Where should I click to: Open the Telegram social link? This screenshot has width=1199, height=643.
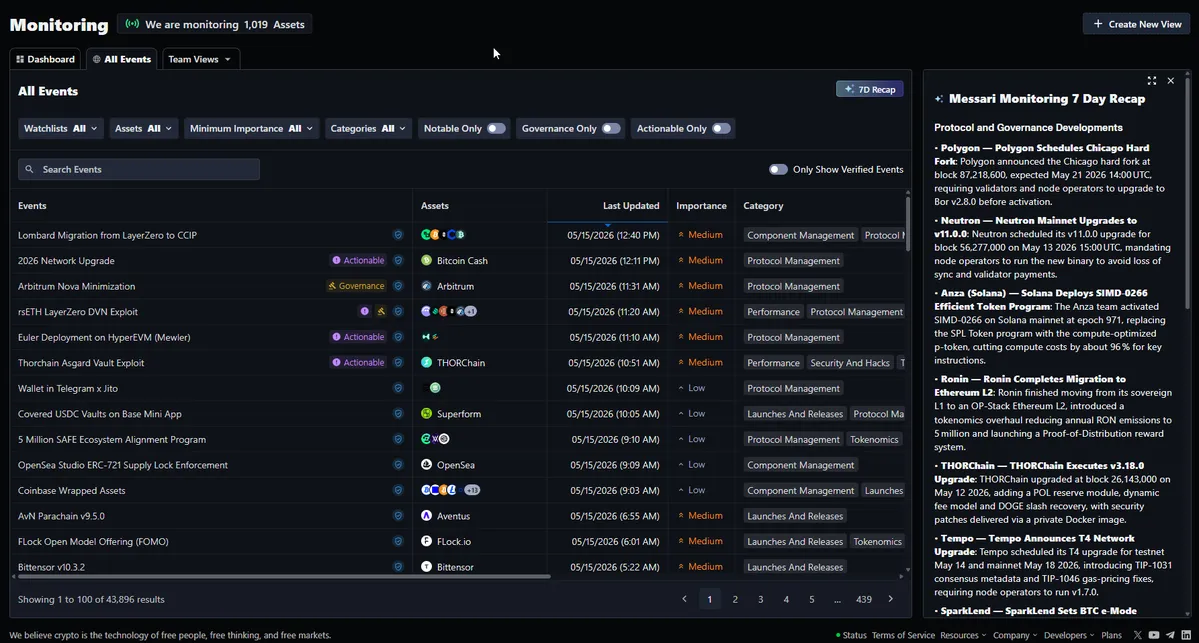pos(1170,635)
